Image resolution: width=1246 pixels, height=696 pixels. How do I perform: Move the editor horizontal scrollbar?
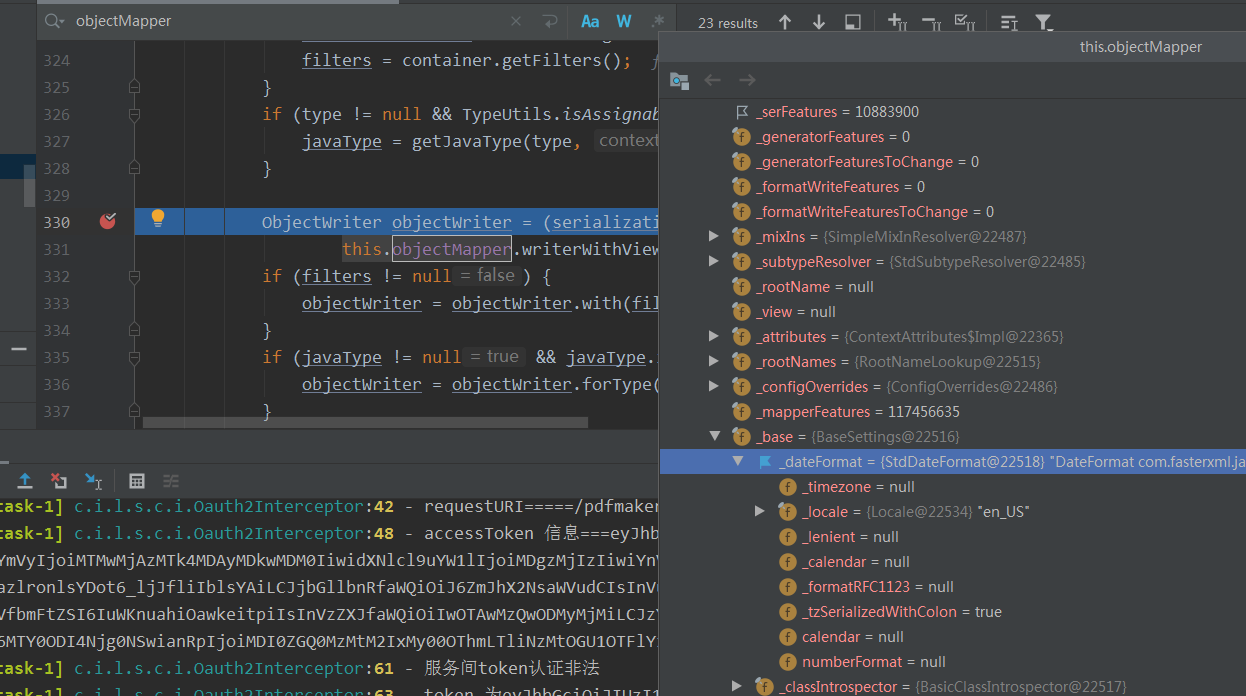click(365, 422)
